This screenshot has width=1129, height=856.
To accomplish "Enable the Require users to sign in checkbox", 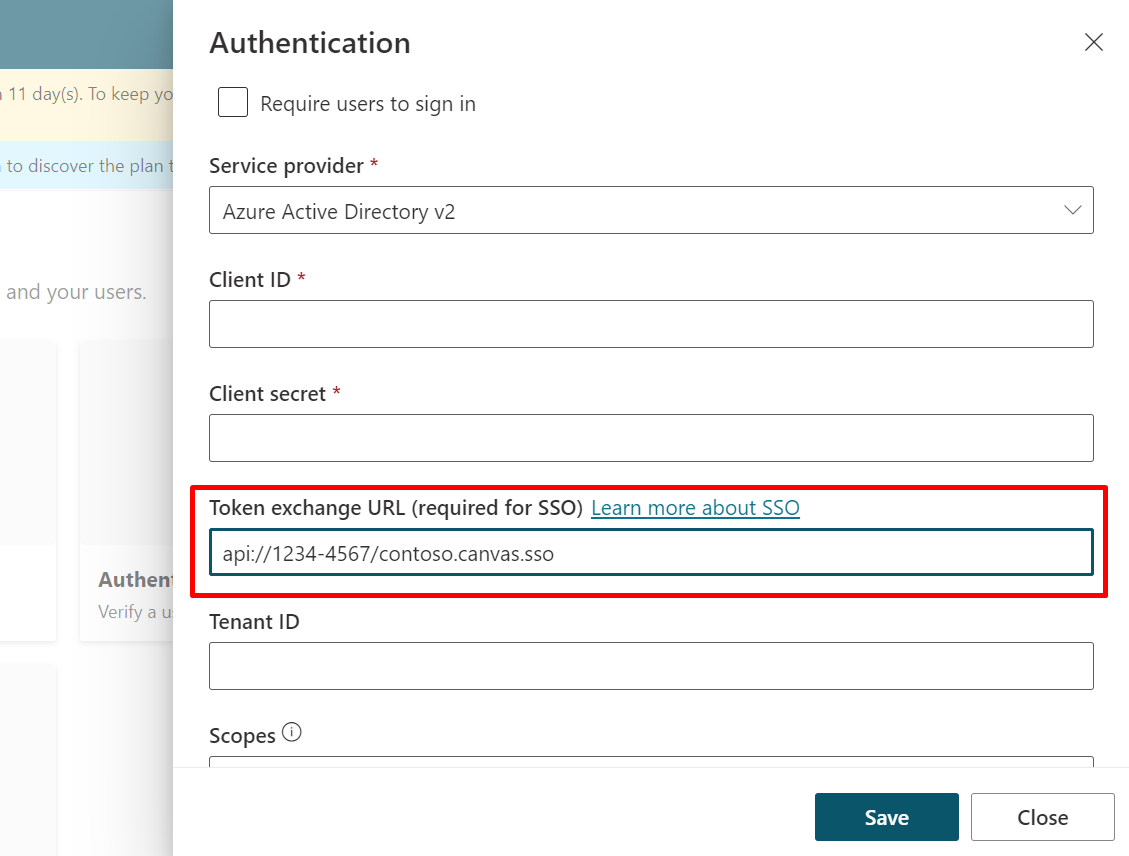I will pos(232,102).
